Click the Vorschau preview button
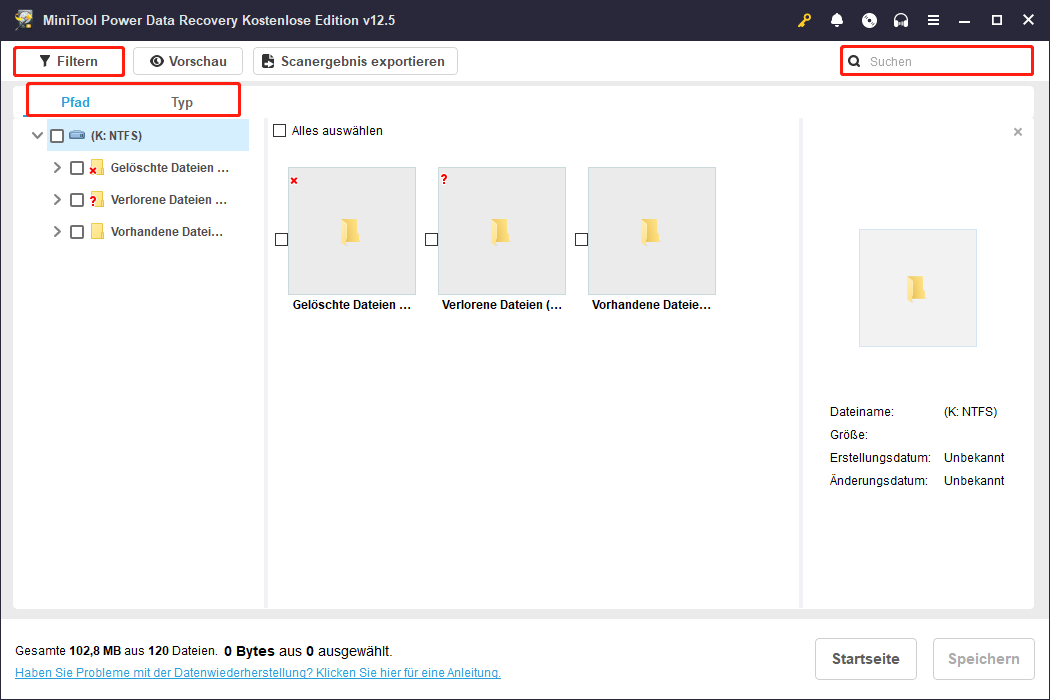 188,61
